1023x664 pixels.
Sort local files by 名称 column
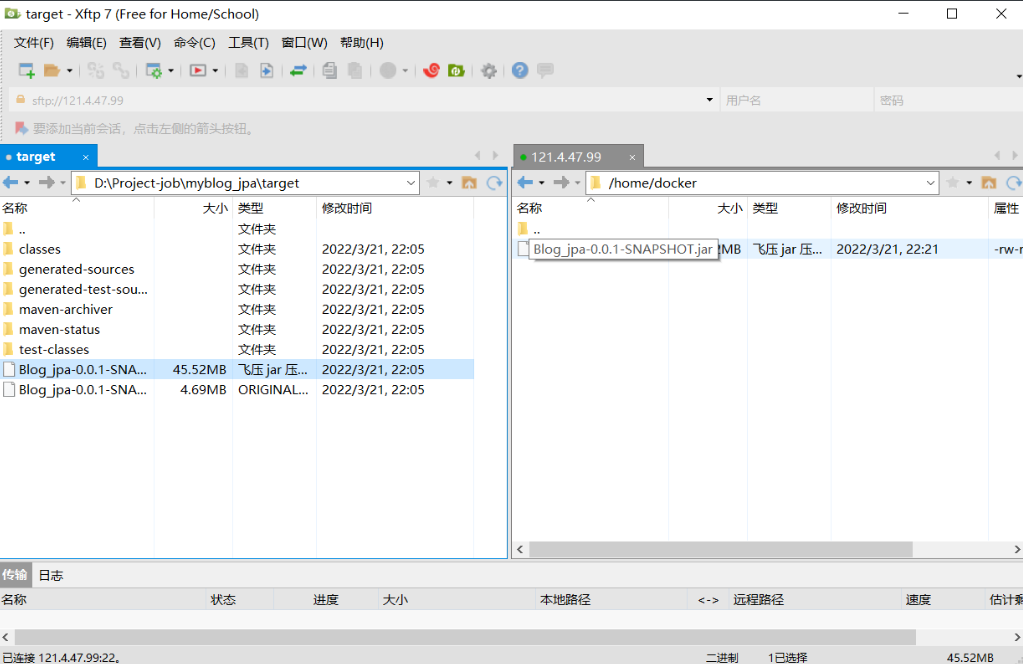pos(77,208)
